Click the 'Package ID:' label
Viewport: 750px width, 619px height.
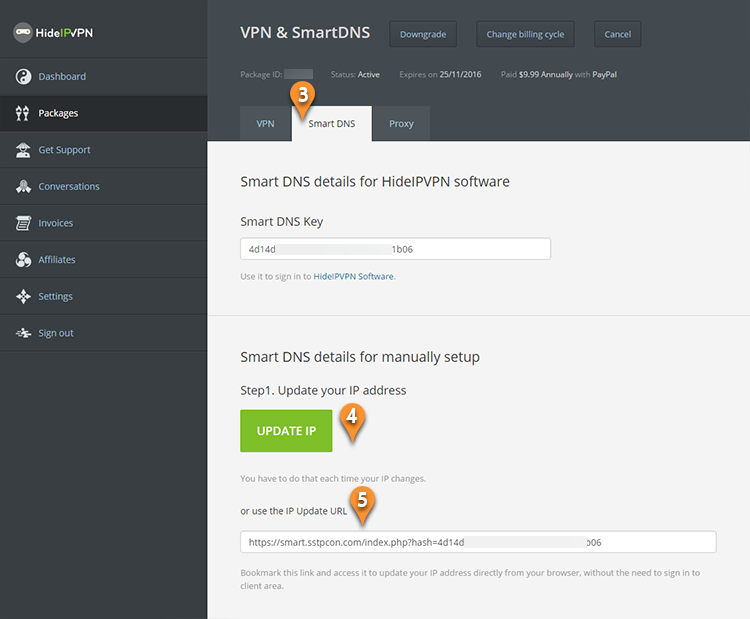[261, 75]
